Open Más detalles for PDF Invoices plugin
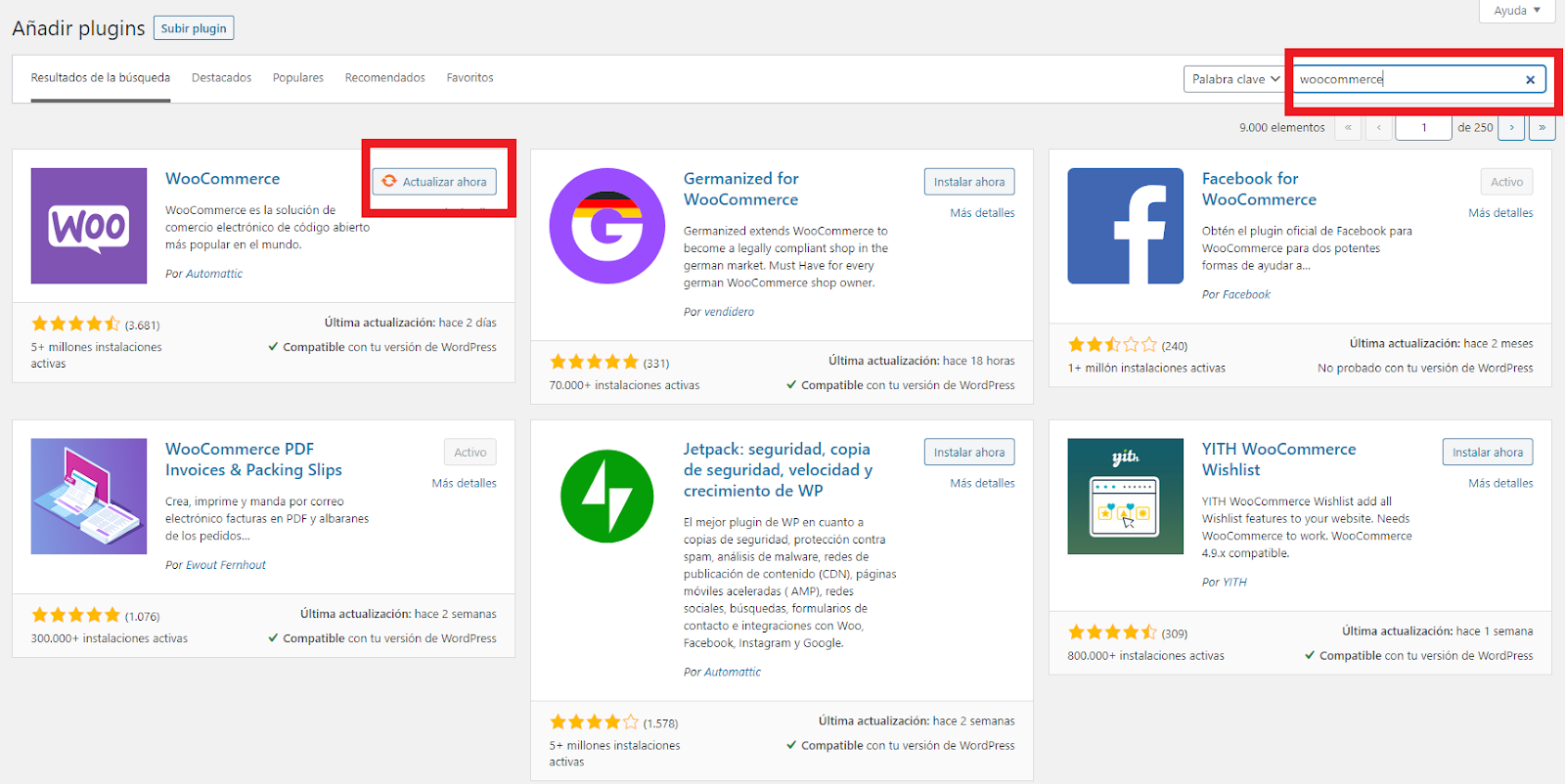The image size is (1565, 784). [465, 484]
